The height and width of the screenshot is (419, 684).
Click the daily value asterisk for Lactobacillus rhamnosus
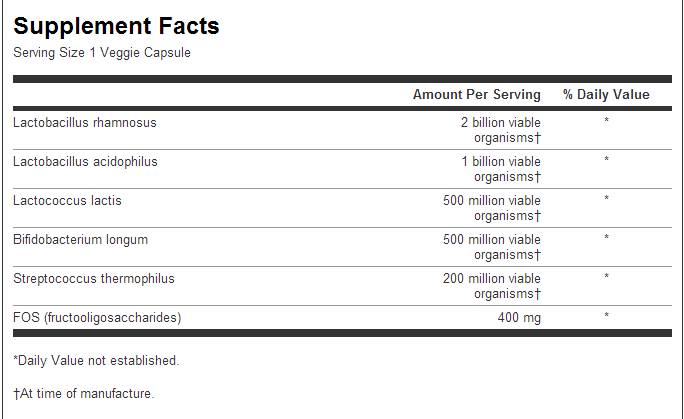(606, 123)
